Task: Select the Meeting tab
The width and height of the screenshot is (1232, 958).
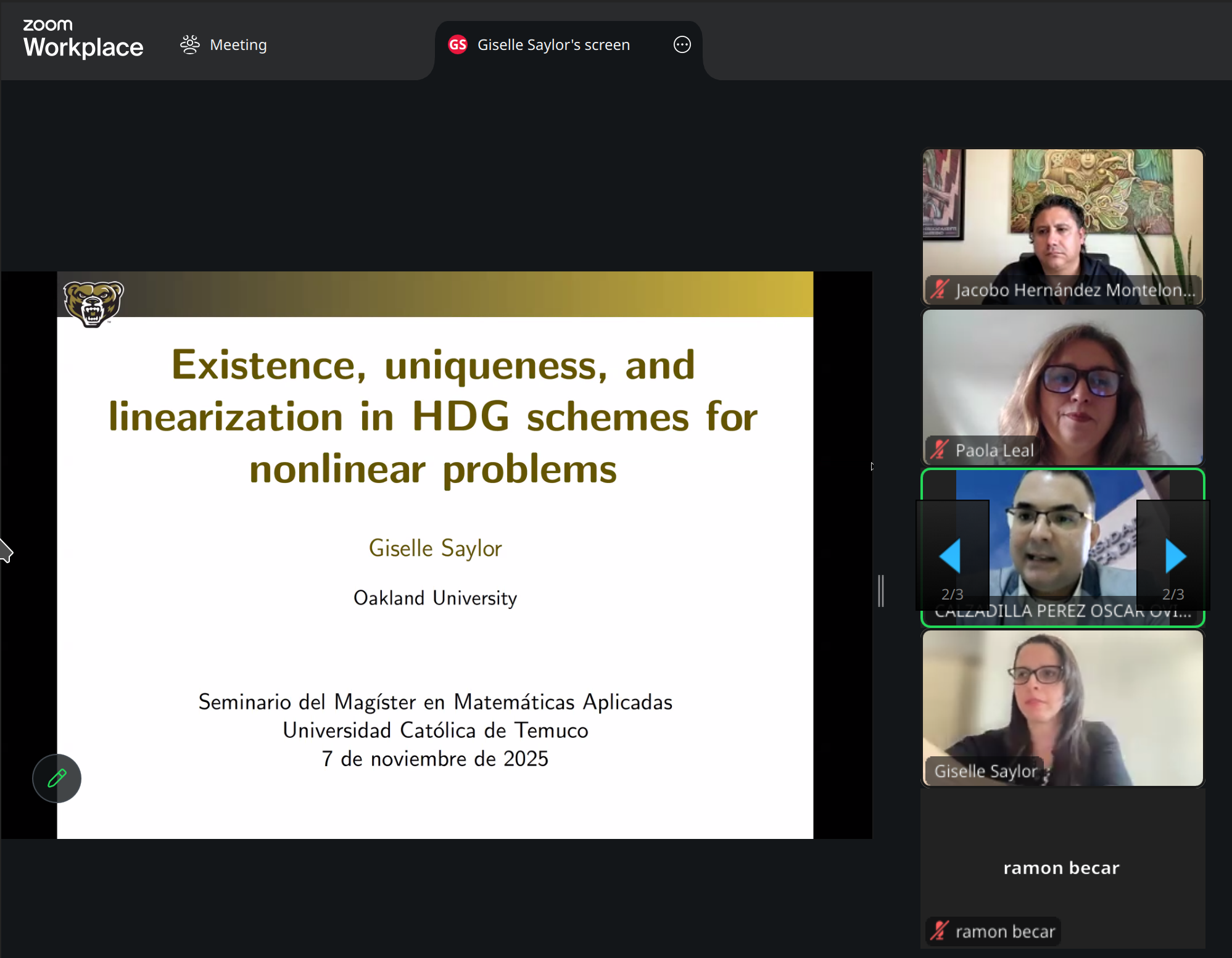Action: click(x=238, y=45)
